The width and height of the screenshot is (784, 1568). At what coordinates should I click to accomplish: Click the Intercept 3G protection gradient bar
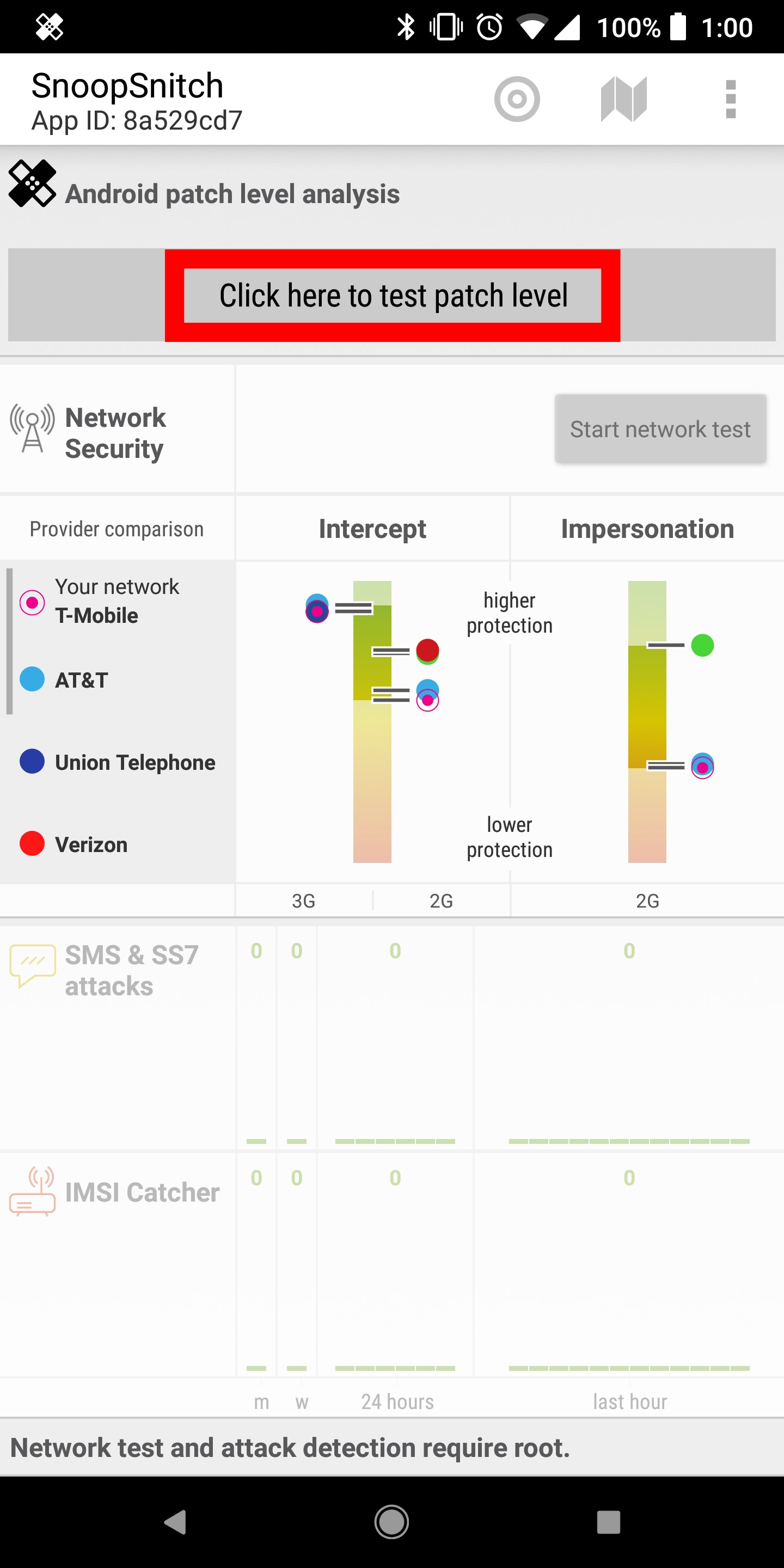pyautogui.click(x=371, y=718)
